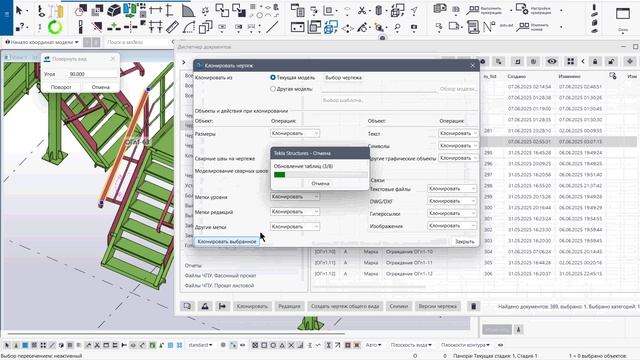The width and height of the screenshot is (640, 360).
Task: Click the numbering N° icon
Action: (489, 27)
